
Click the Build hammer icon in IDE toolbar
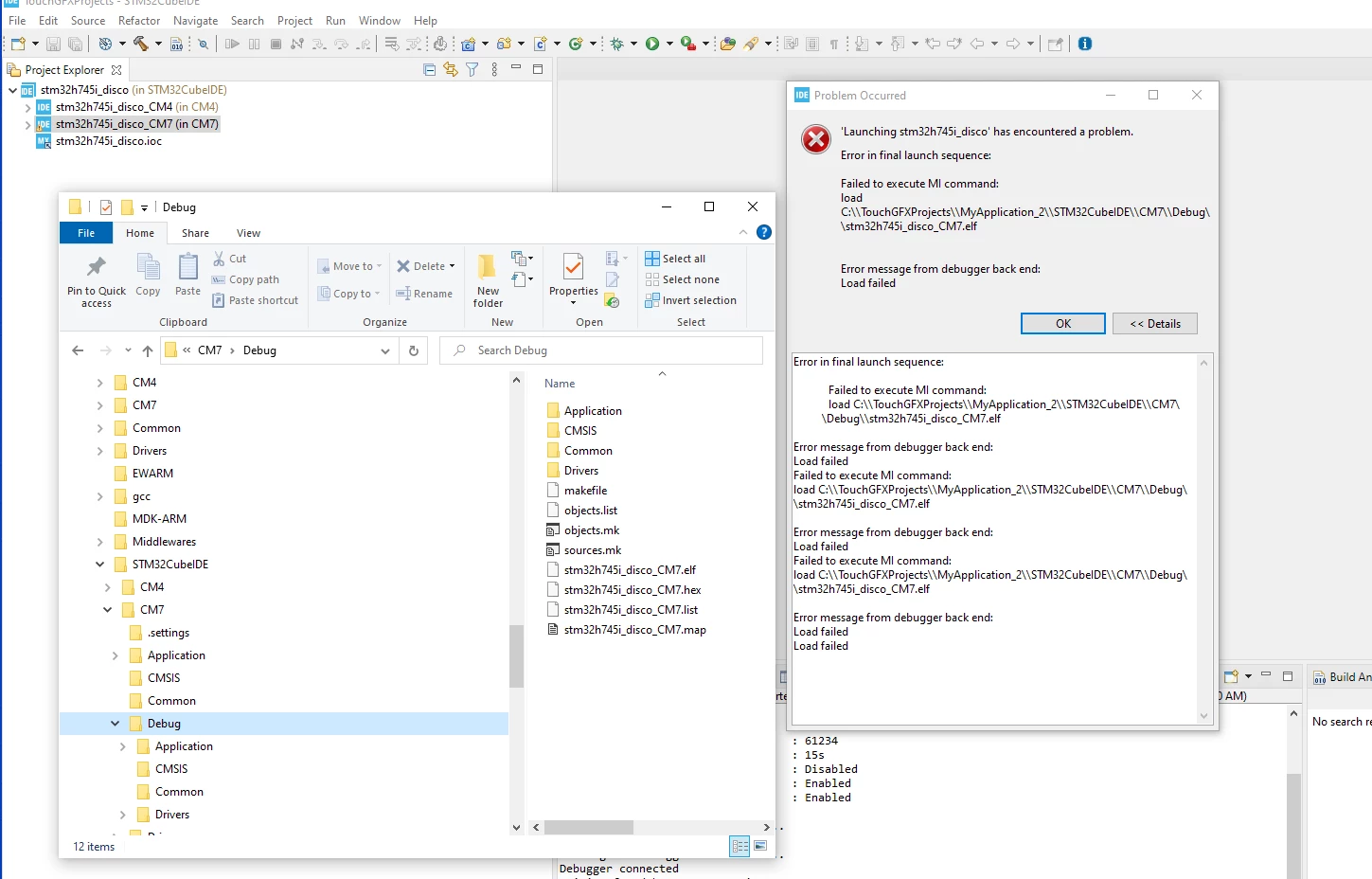141,44
